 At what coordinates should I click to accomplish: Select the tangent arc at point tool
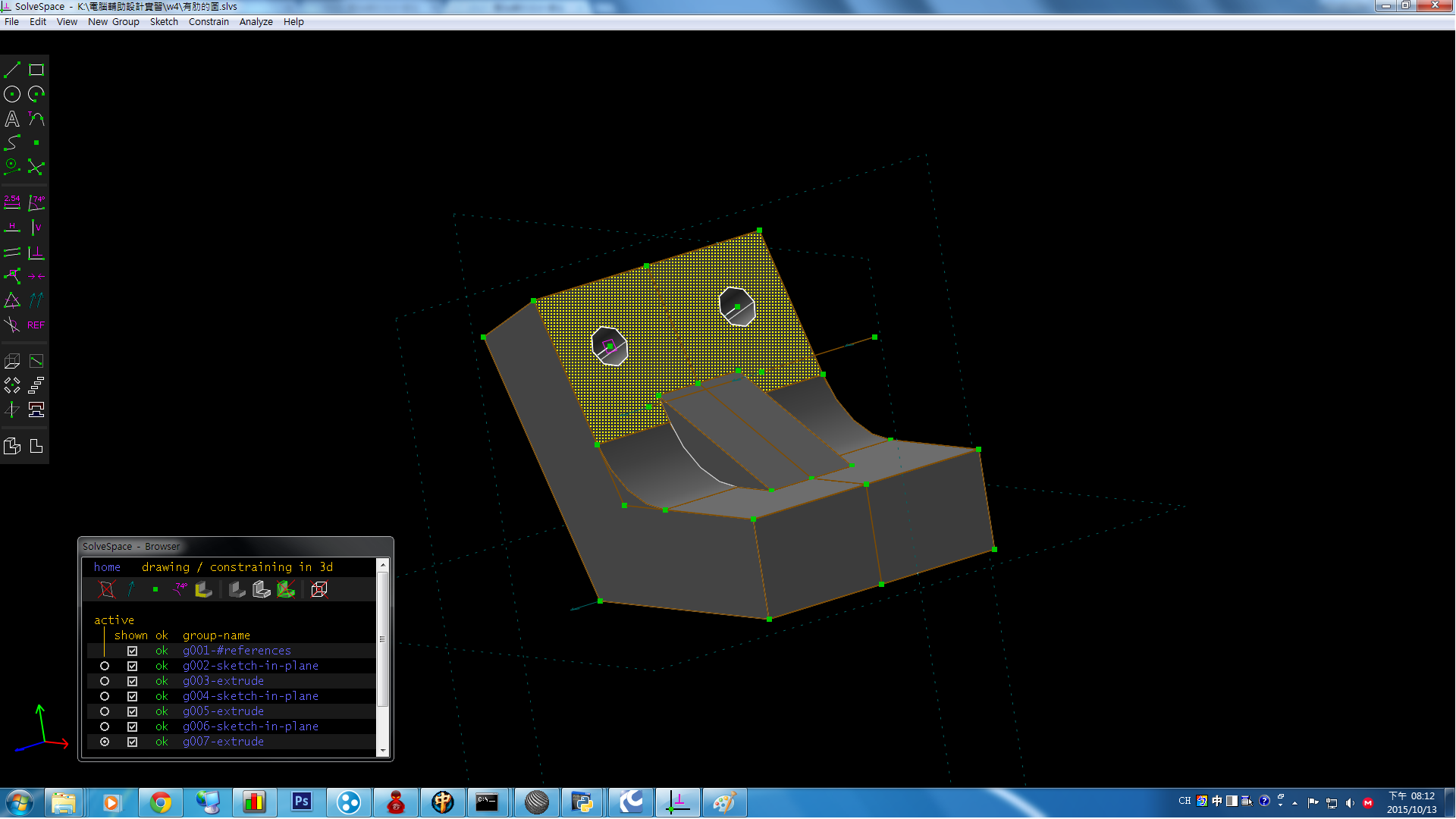pos(36,119)
